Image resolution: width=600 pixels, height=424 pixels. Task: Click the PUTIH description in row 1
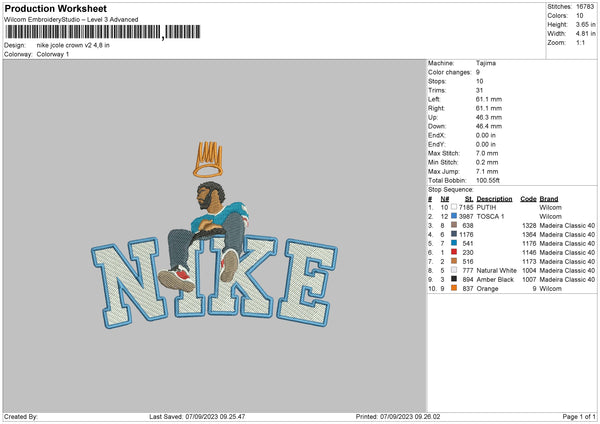tap(486, 207)
